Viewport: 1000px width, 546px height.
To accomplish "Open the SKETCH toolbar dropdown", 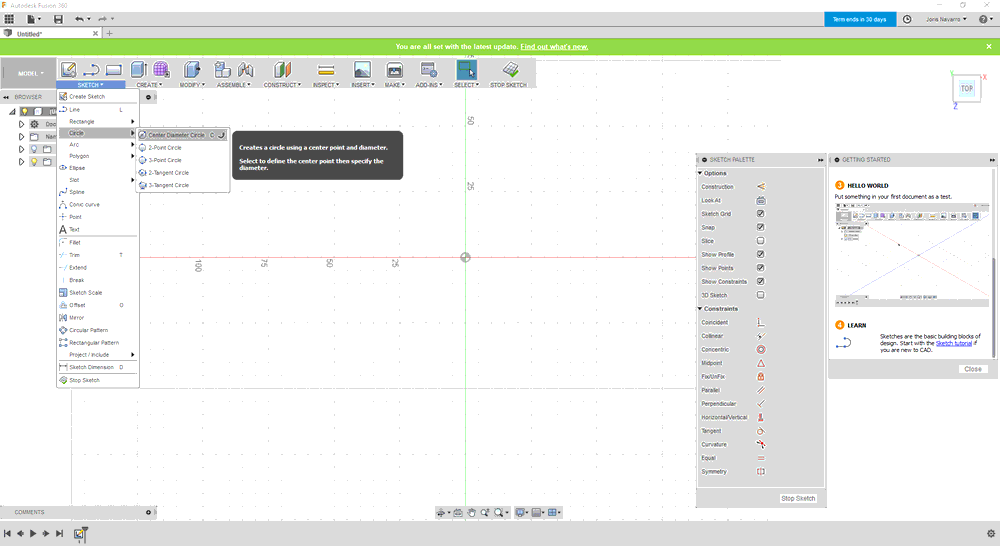I will [90, 85].
